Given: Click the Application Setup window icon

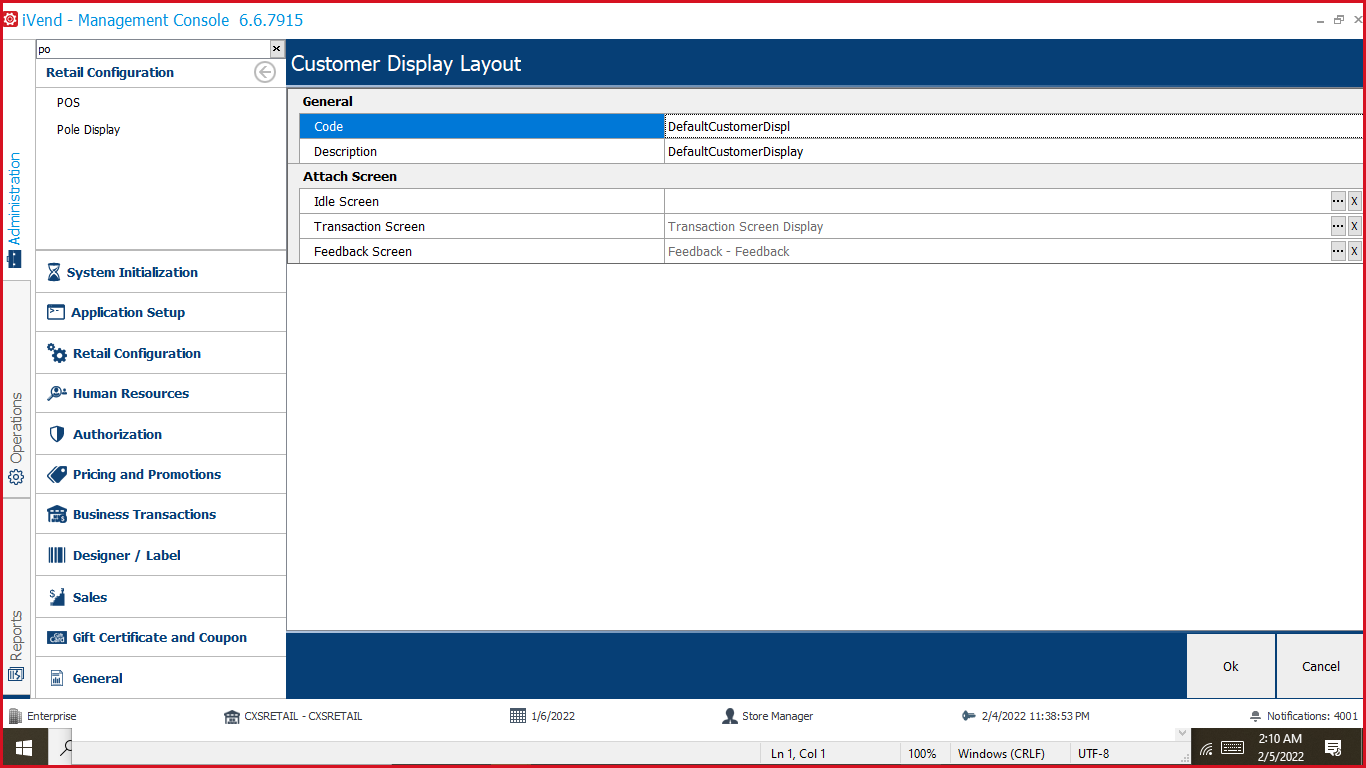Looking at the screenshot, I should click(56, 312).
